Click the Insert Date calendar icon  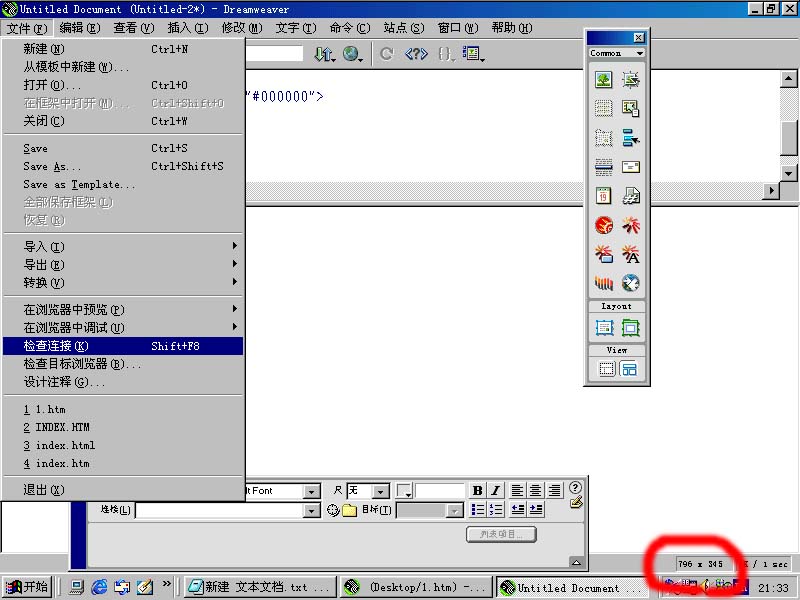pos(603,196)
